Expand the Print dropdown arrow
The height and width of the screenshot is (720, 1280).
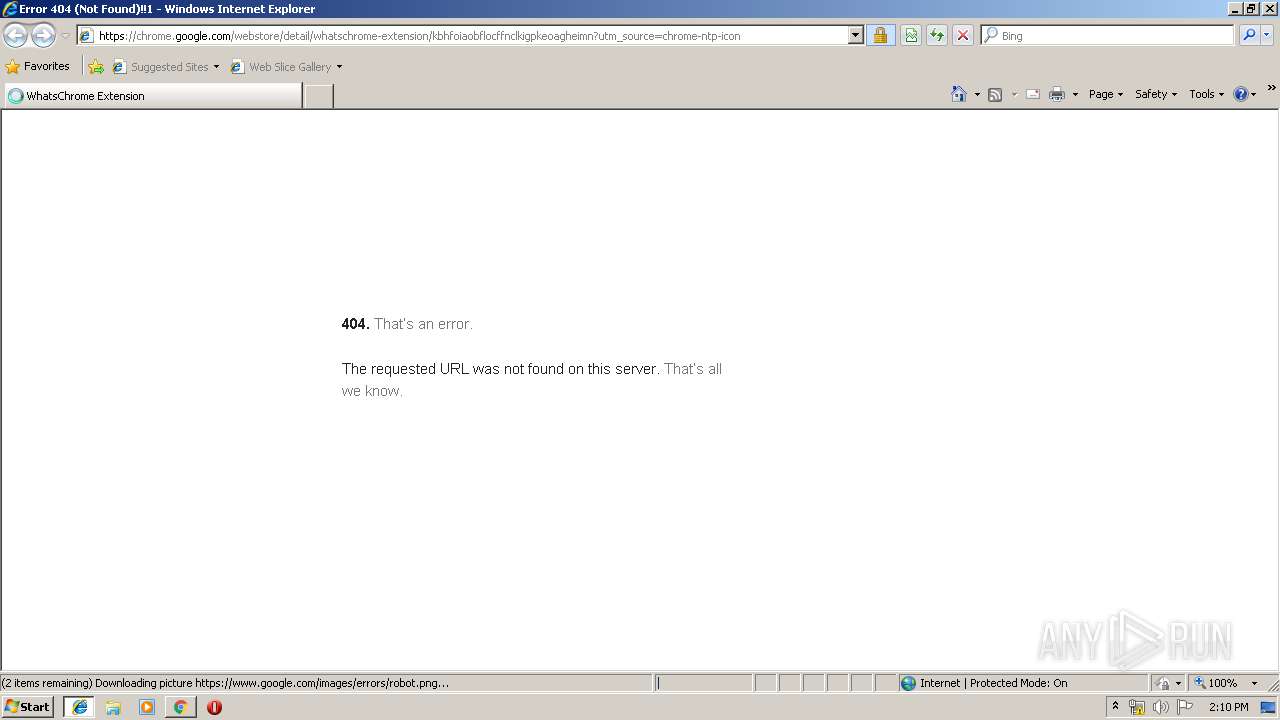[x=1075, y=94]
